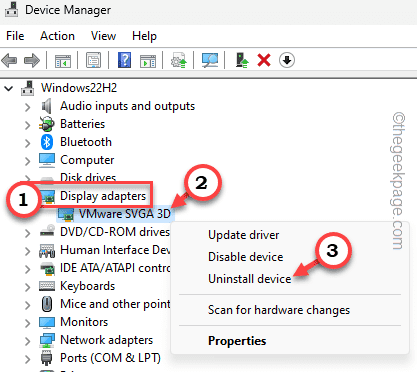Image resolution: width=417 pixels, height=372 pixels.
Task: Select the Windows22H2 tree label
Action: [x=79, y=88]
